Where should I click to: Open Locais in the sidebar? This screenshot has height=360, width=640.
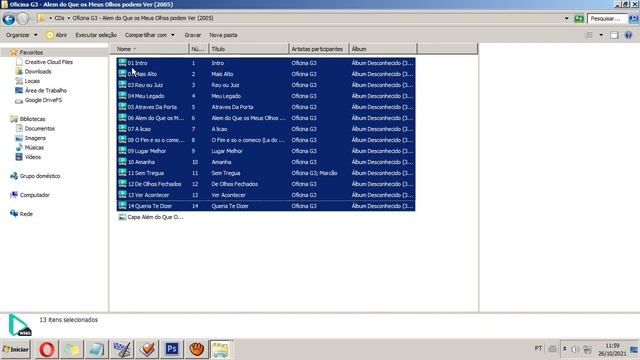pos(32,81)
